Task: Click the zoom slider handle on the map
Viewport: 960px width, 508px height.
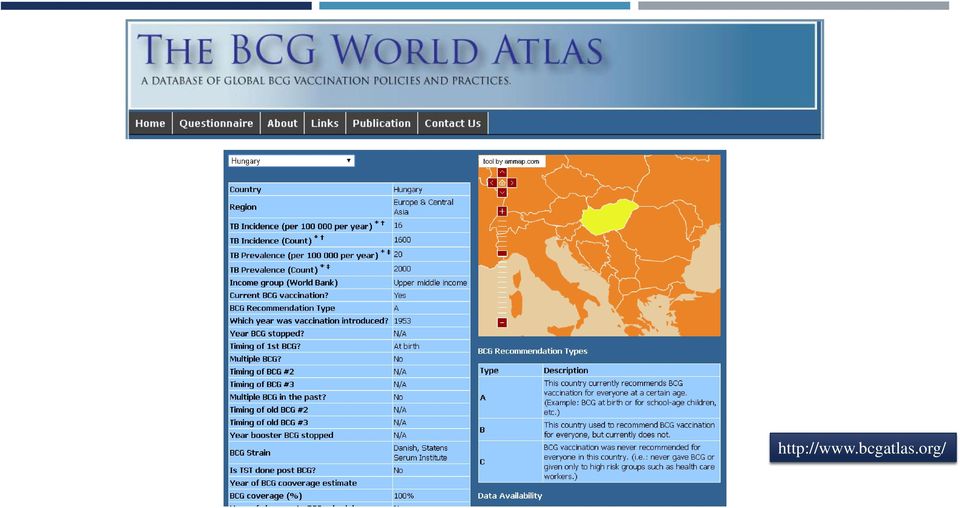Action: [x=502, y=253]
